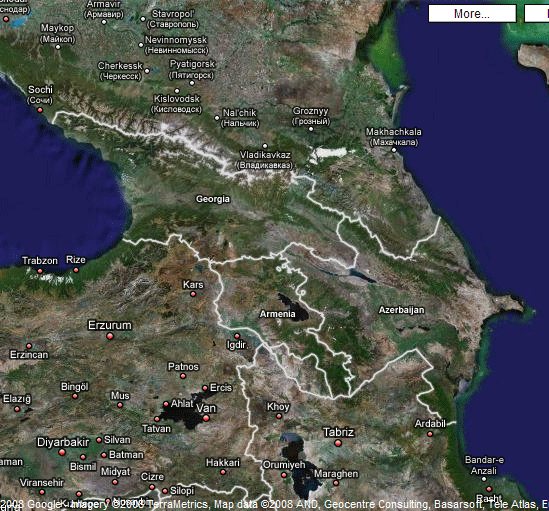This screenshot has width=549, height=511.
Task: Select the Pyatigorsk city marker
Action: (192, 83)
